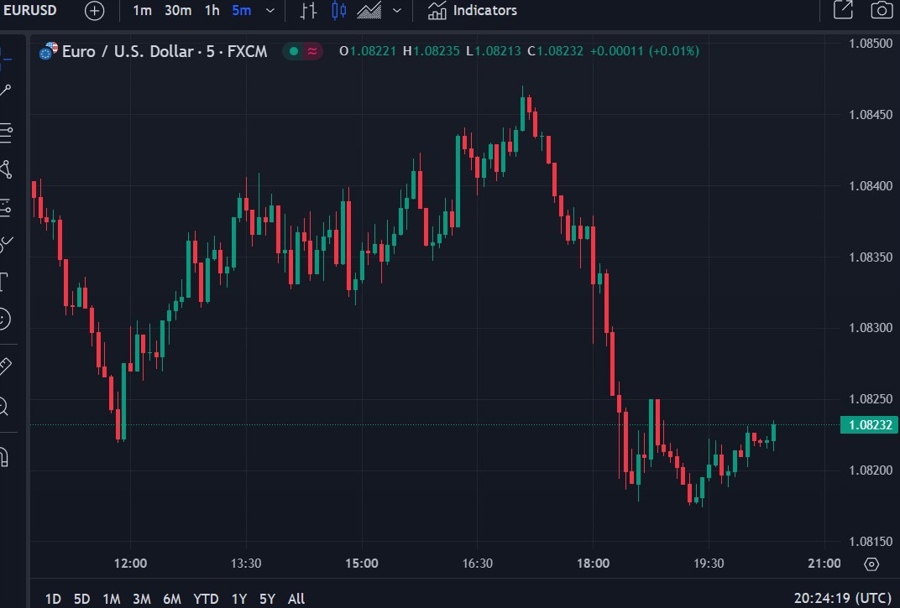Switch to the 30m timeframe
Viewport: 900px width, 608px height.
click(178, 10)
